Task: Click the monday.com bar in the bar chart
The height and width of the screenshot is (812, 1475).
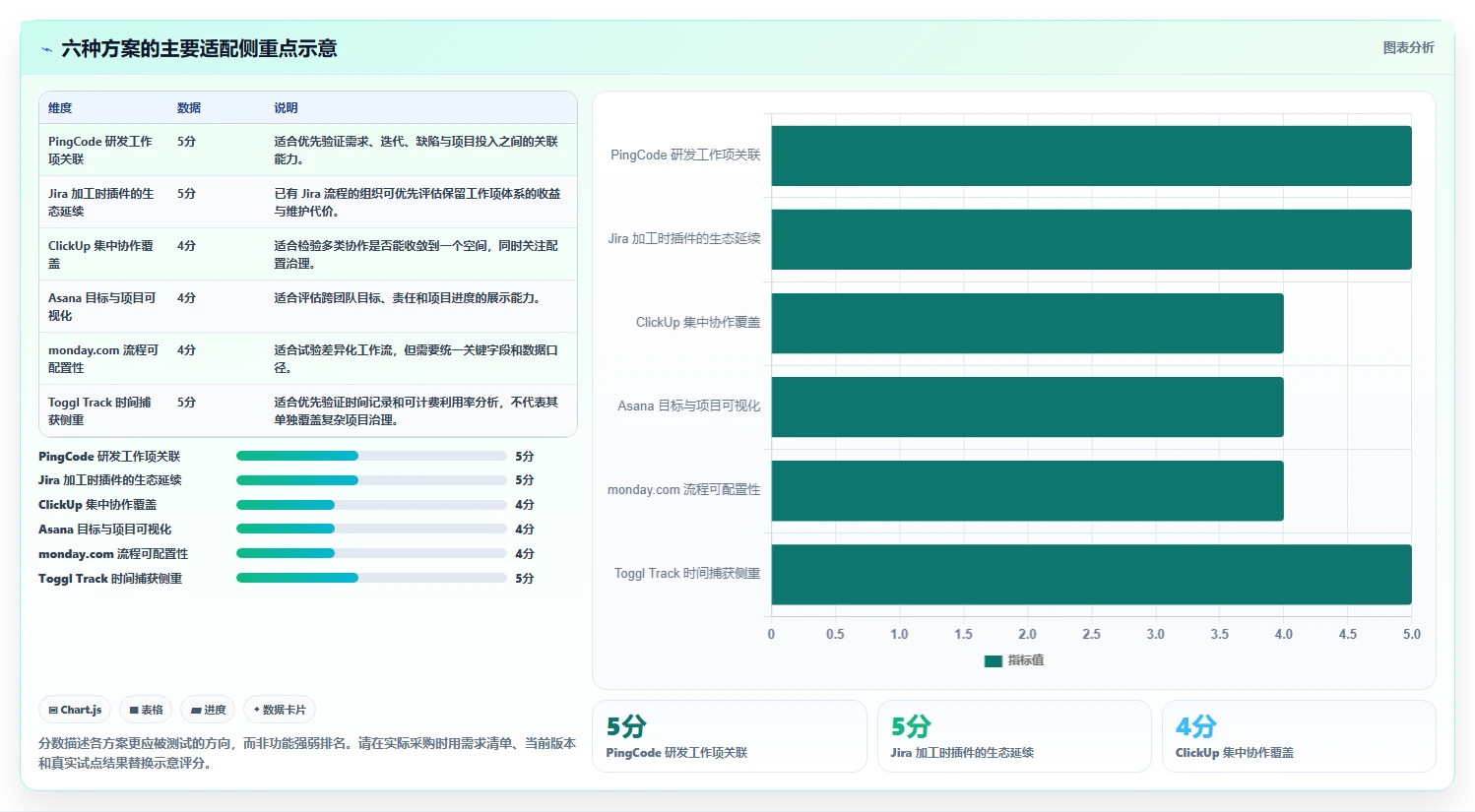Action: click(x=1027, y=490)
